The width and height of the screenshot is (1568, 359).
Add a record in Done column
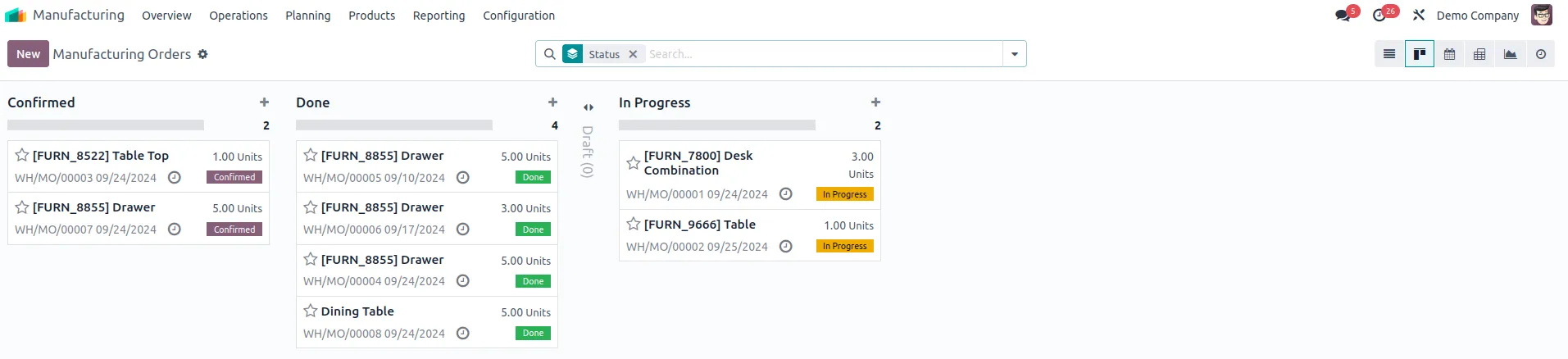(x=552, y=102)
